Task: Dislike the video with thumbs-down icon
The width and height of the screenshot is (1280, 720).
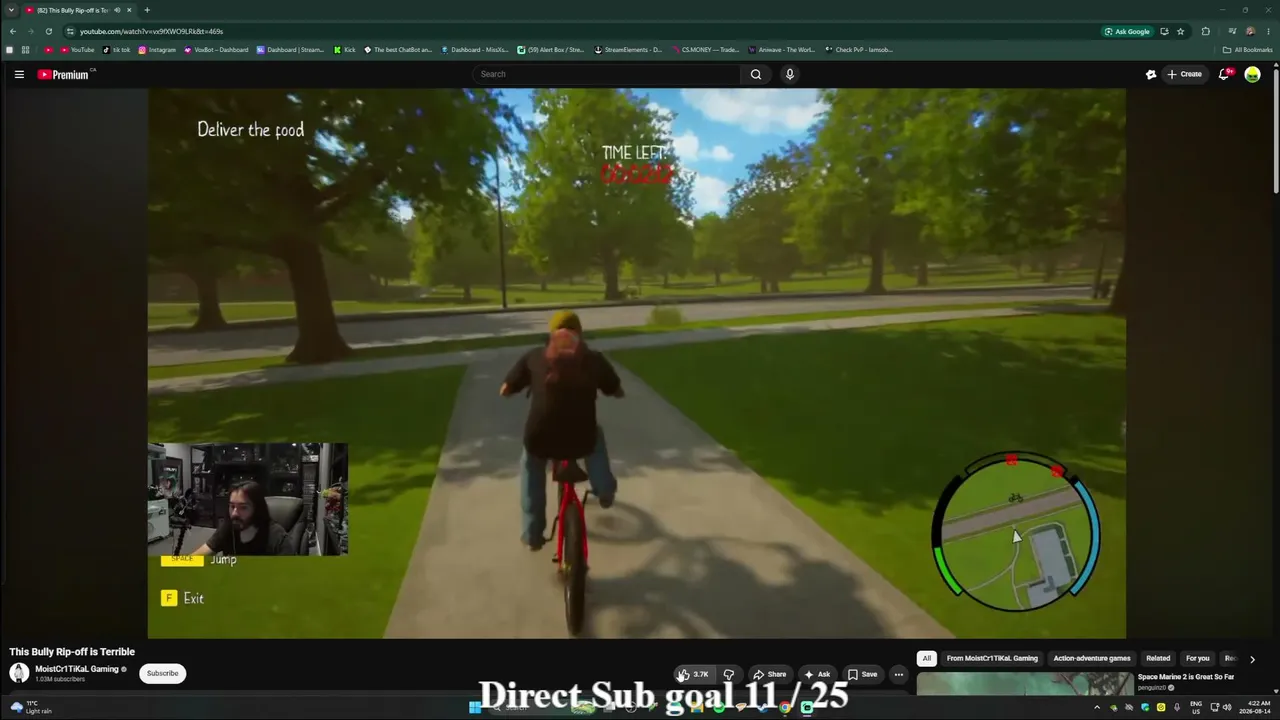Action: click(x=729, y=674)
